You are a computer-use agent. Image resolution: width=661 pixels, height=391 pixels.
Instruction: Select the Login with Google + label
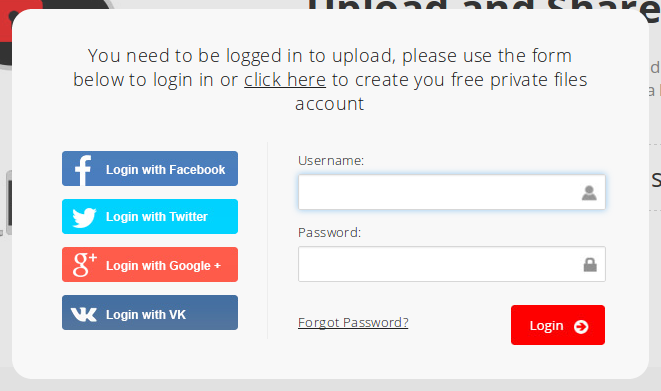coord(163,266)
